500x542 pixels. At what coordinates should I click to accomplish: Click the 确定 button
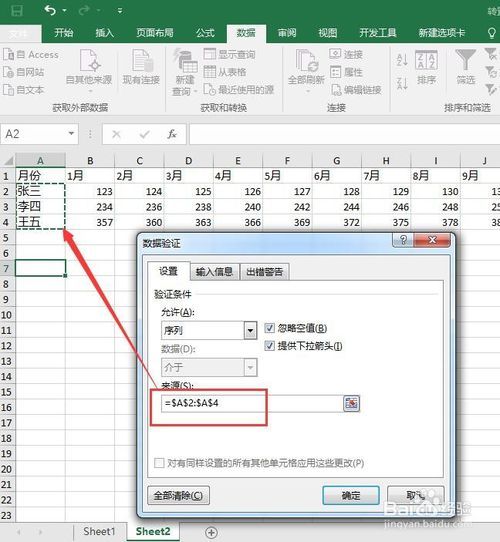[x=351, y=496]
